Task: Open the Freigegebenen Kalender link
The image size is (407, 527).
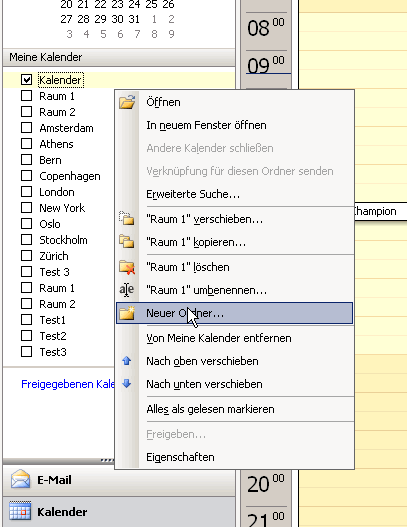Action: (x=68, y=384)
